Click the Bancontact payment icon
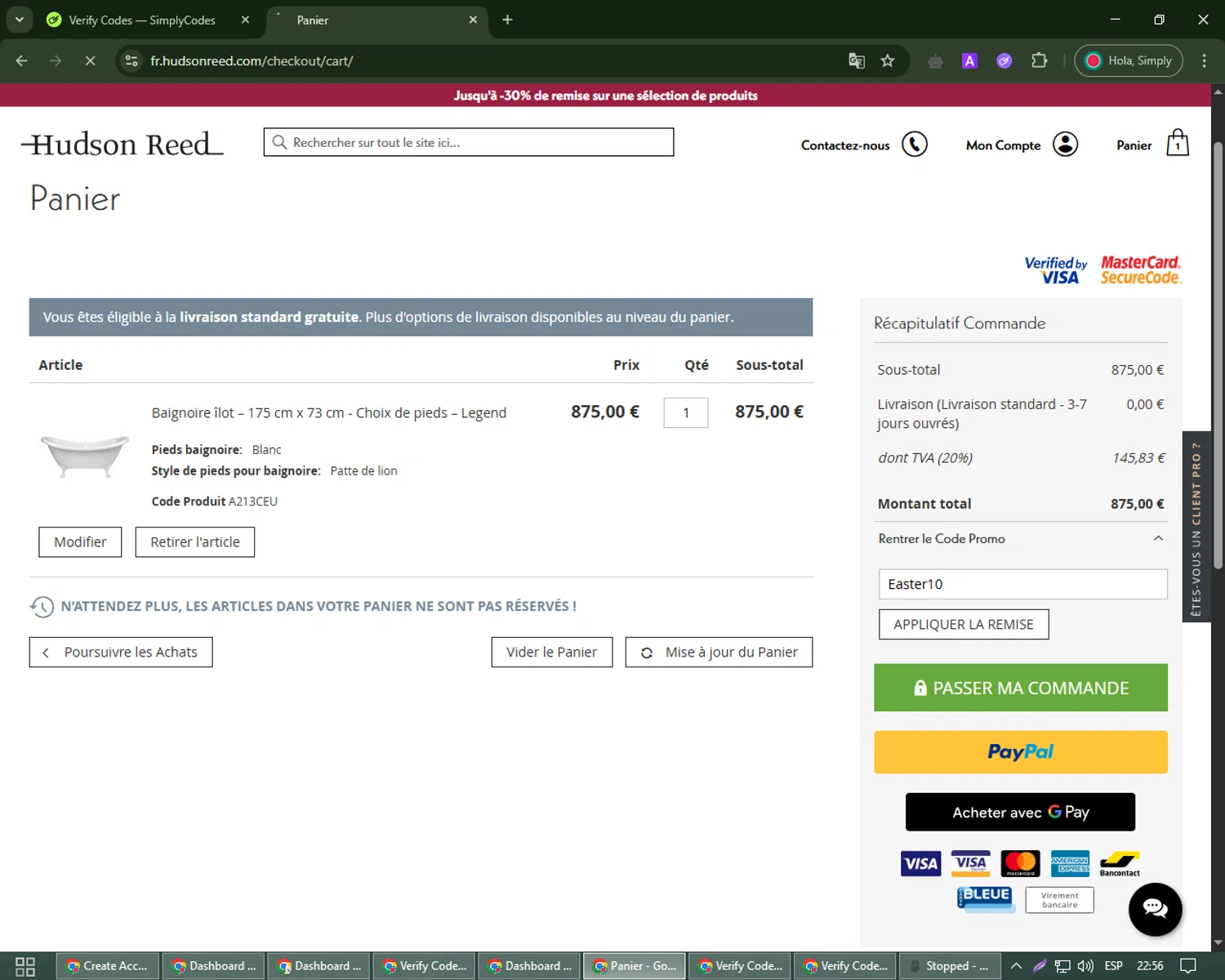 1120,864
